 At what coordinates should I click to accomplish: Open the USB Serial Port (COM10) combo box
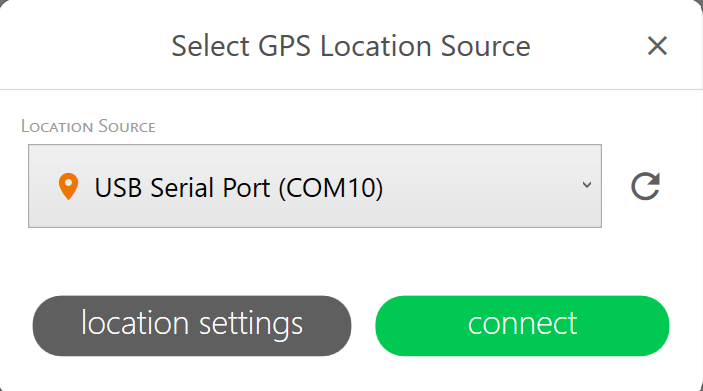(315, 186)
